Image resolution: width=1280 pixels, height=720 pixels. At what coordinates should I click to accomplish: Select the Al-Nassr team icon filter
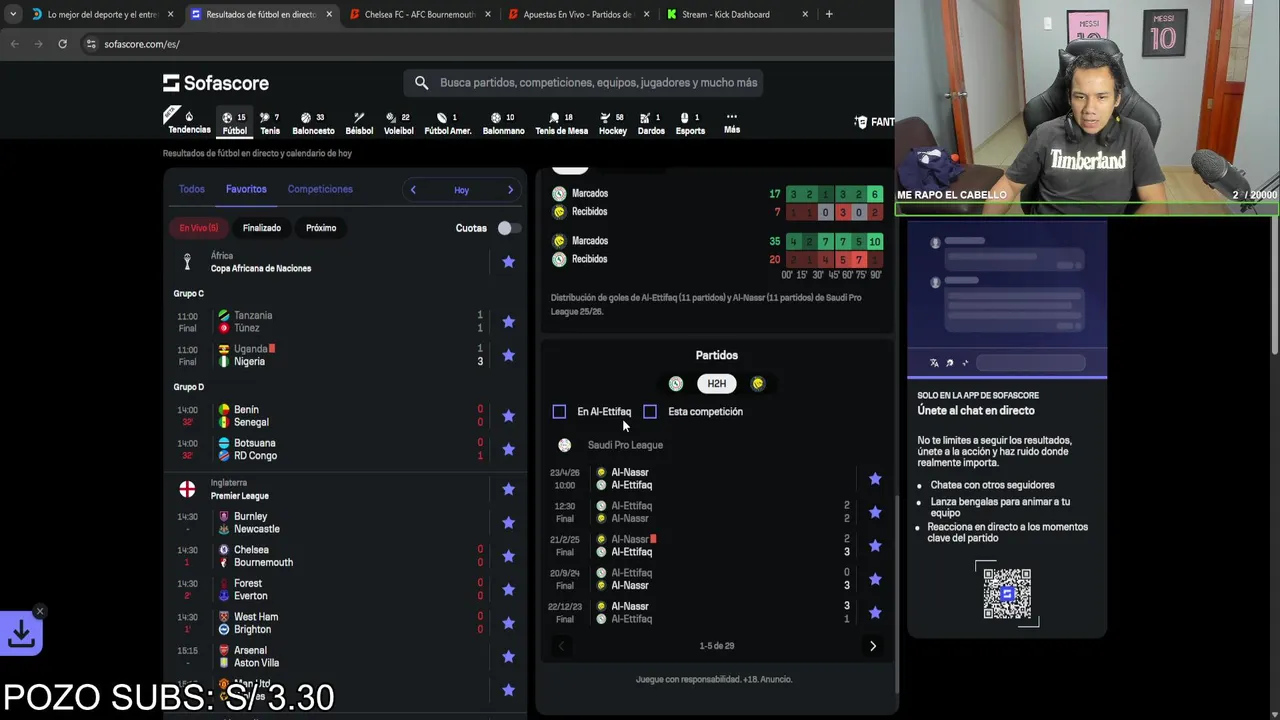(x=758, y=384)
